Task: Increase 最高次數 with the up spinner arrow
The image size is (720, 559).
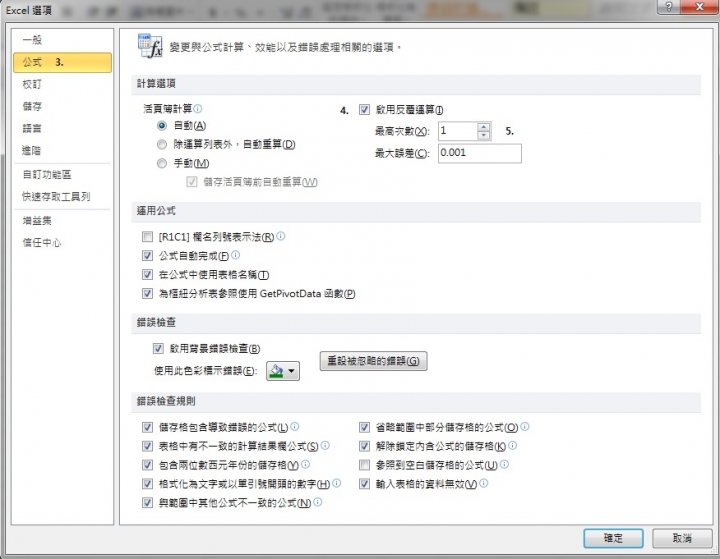Action: point(484,127)
